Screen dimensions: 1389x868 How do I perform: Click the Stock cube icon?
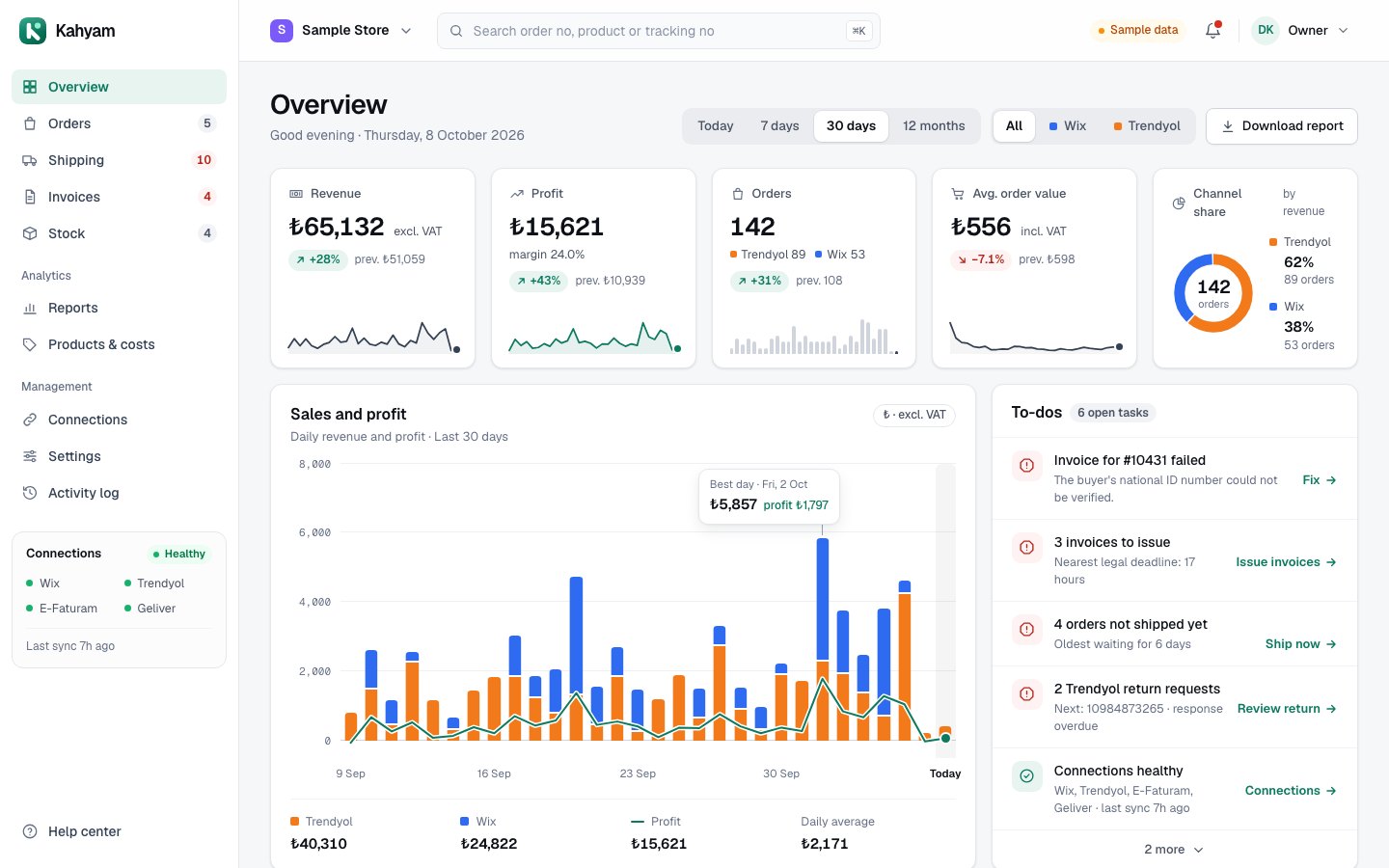click(30, 233)
